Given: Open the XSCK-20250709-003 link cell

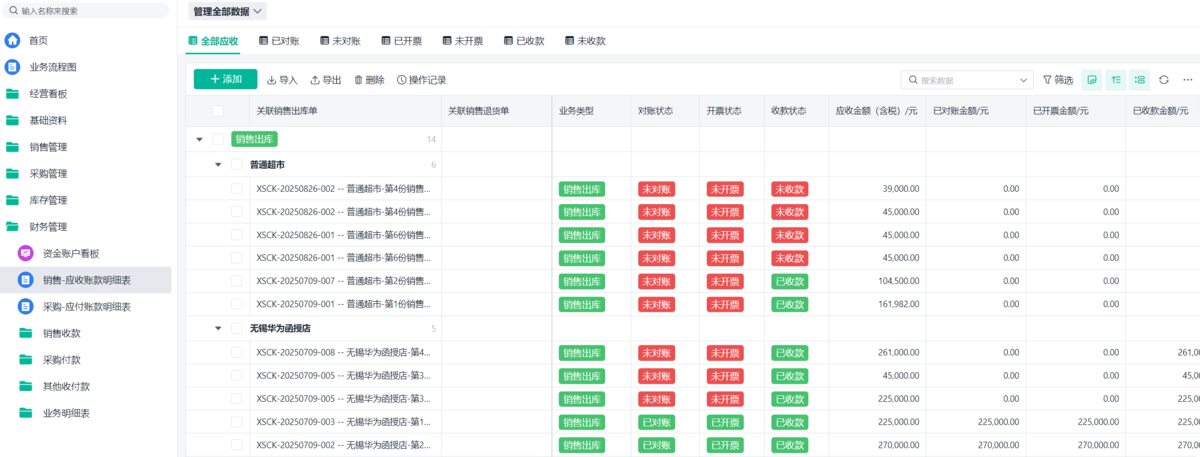Looking at the screenshot, I should (x=343, y=422).
